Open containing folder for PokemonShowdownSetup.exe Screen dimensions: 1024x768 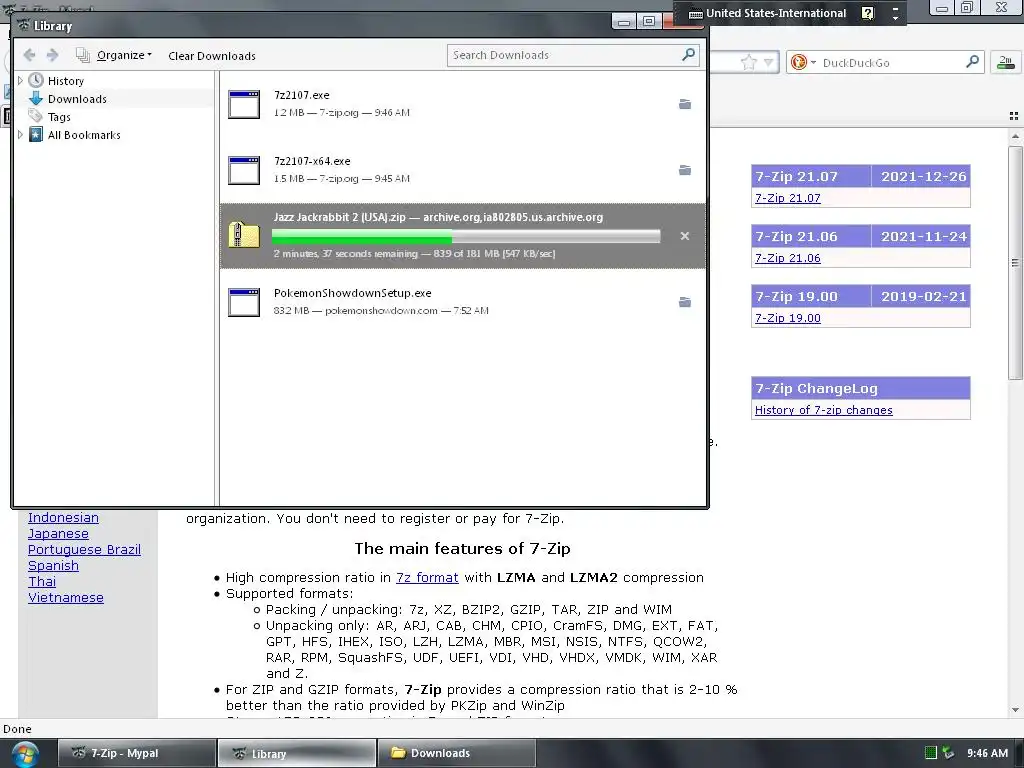684,302
